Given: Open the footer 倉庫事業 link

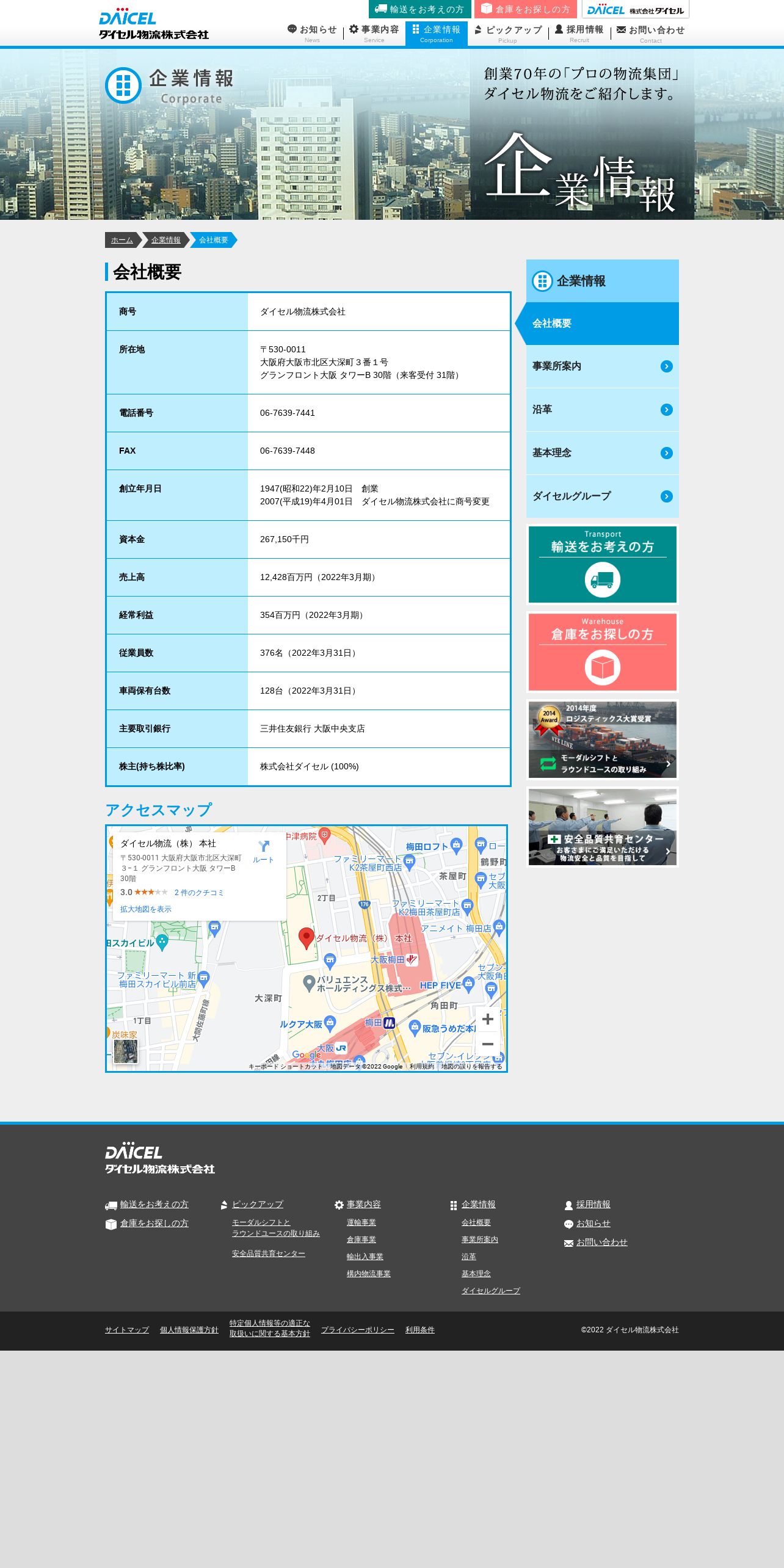Looking at the screenshot, I should point(361,1240).
